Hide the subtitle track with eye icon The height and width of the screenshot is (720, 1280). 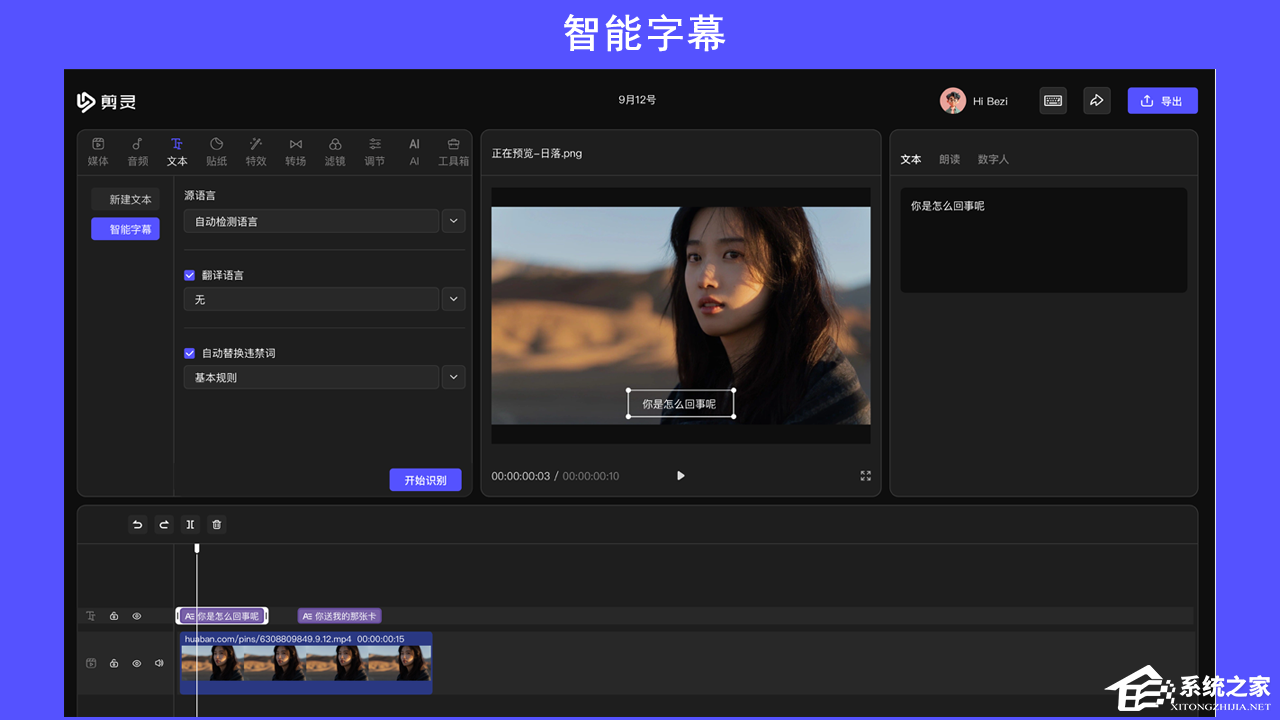[x=137, y=616]
